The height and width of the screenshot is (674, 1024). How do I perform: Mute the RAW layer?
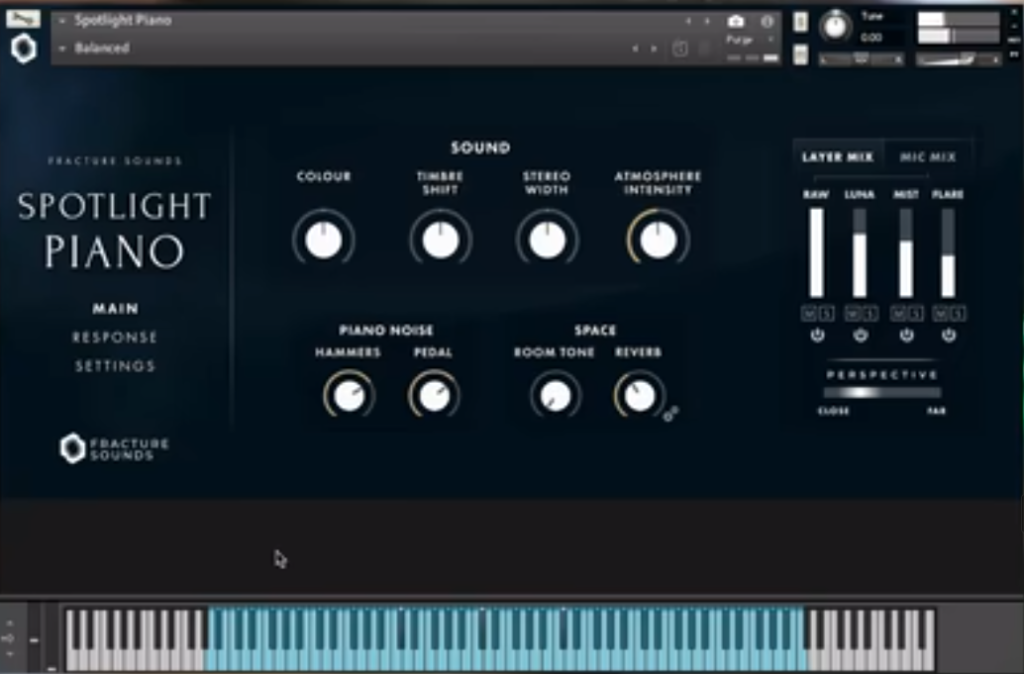click(810, 314)
